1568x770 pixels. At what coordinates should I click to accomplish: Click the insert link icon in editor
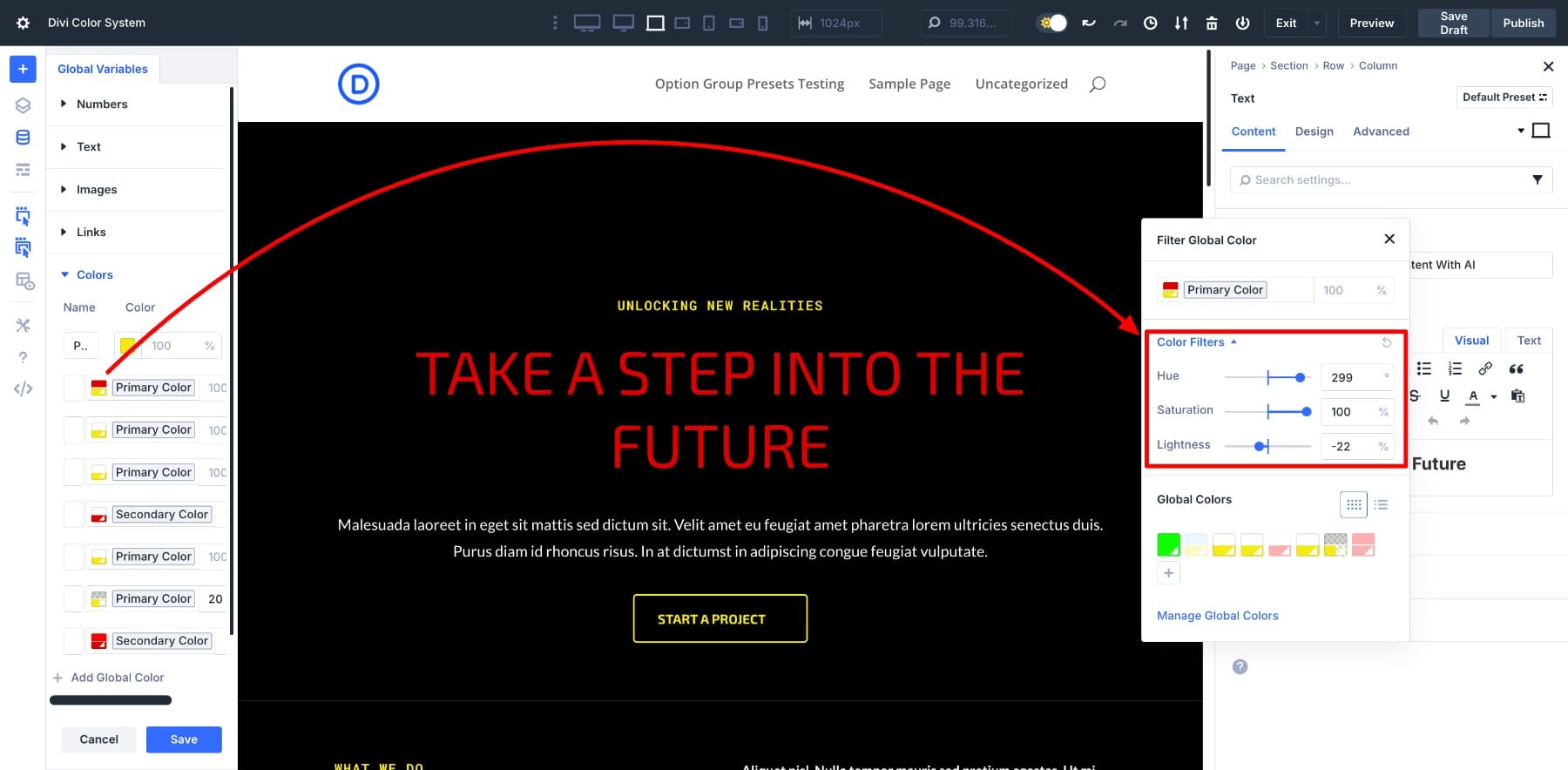[1485, 368]
